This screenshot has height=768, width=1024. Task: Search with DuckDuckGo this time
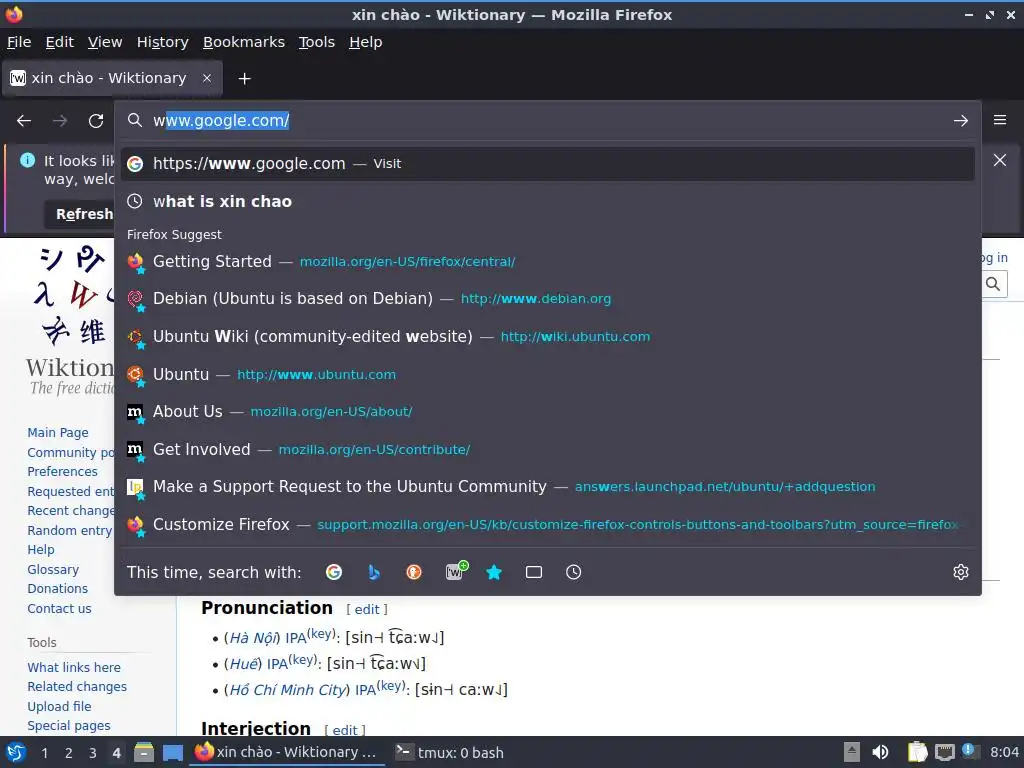(x=413, y=572)
